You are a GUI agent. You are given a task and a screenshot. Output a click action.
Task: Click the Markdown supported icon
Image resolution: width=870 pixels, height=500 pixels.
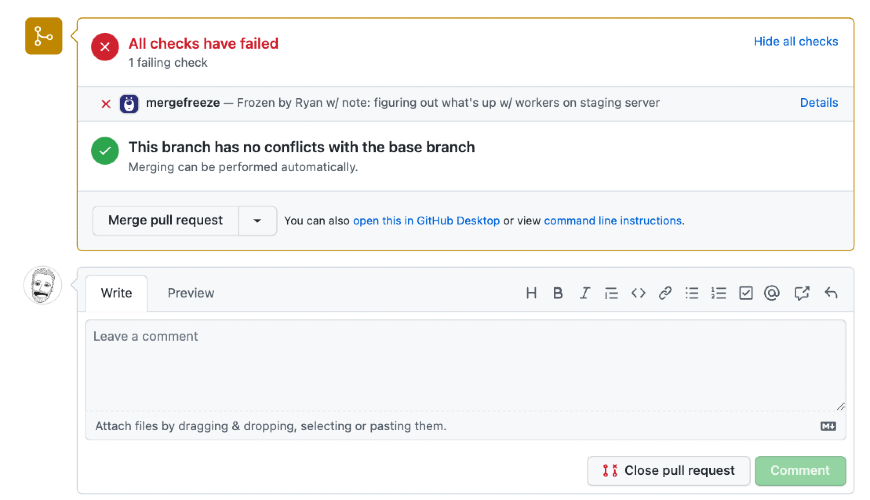[x=828, y=426]
